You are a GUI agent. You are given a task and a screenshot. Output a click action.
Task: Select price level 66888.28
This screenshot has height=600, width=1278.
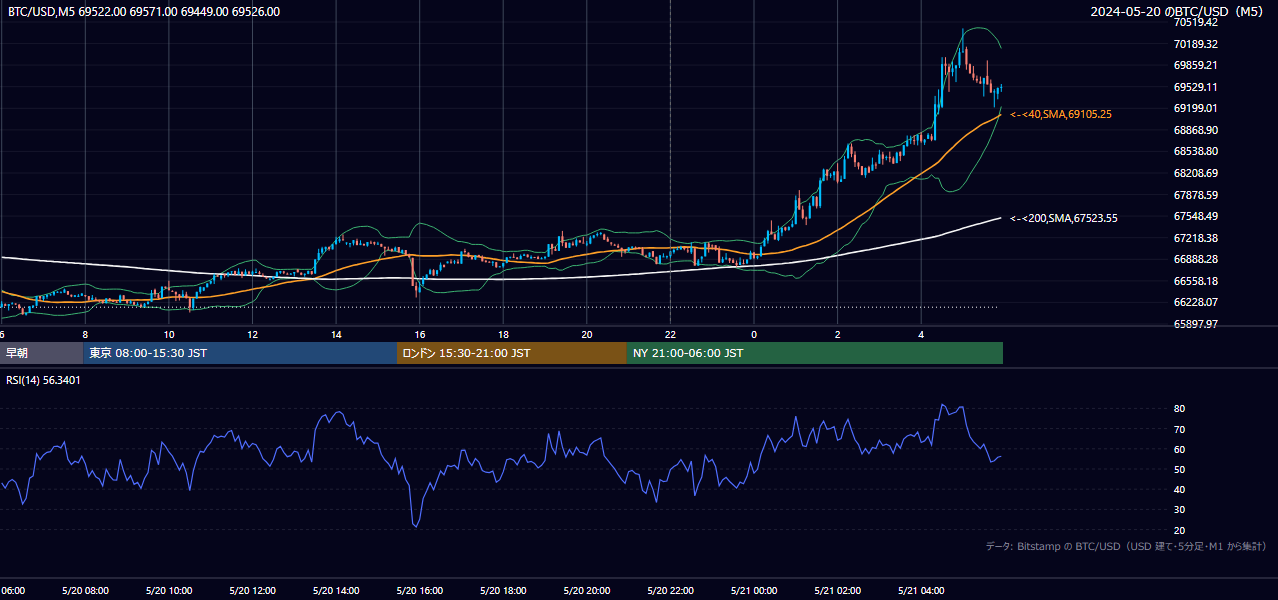[x=1196, y=259]
